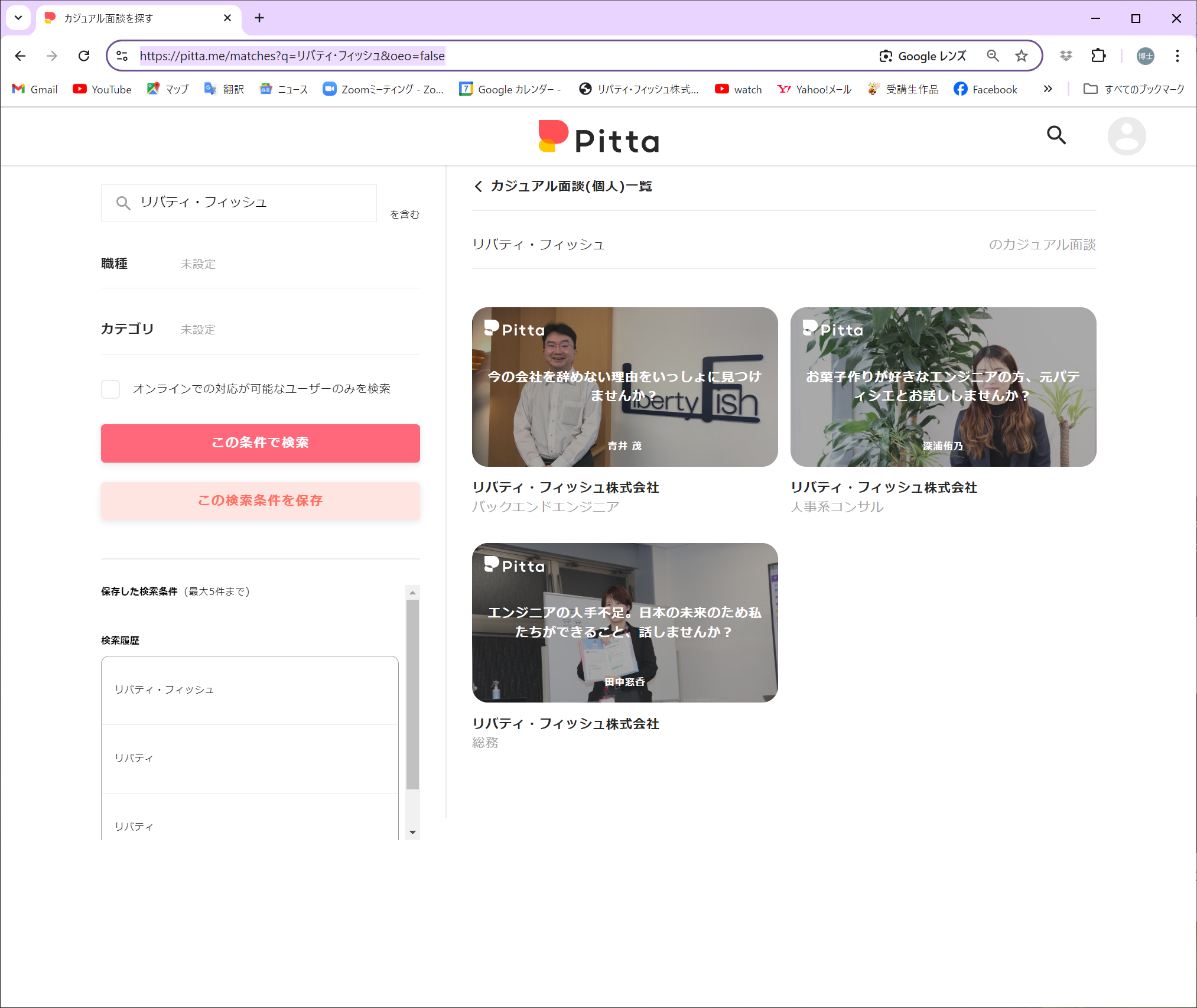Open the 受講生作品 bookmark

click(903, 89)
